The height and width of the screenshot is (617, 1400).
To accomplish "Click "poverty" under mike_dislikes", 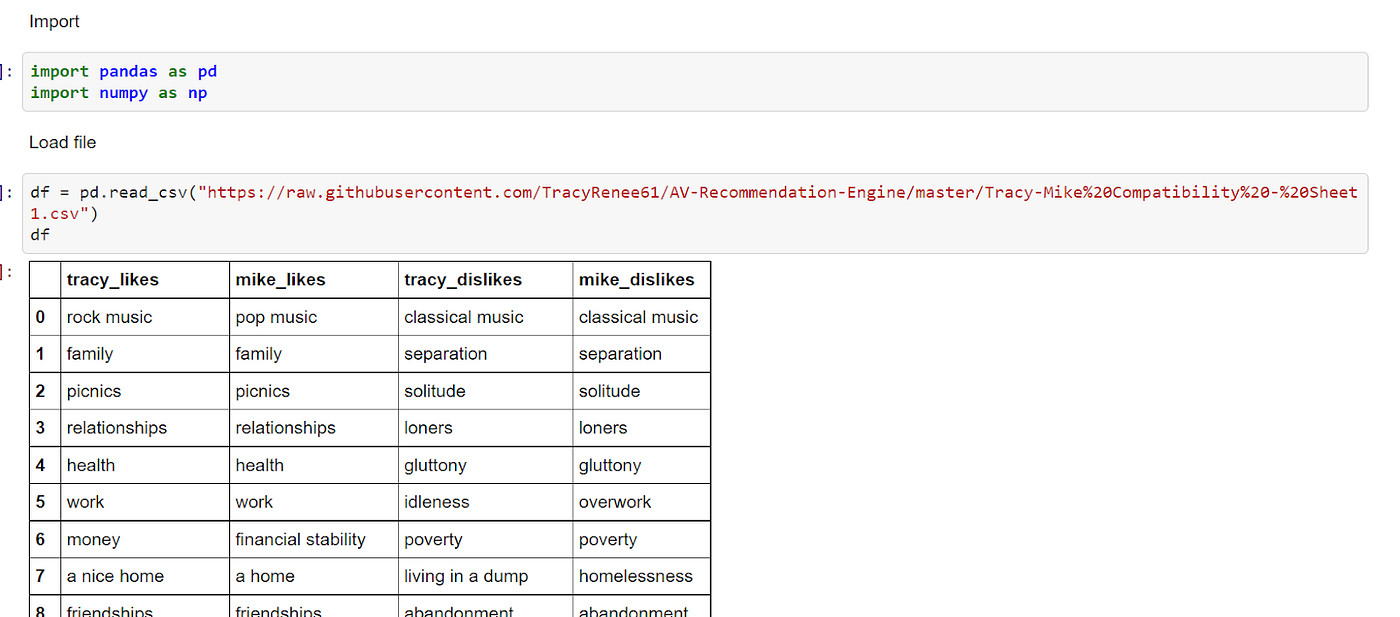I will [x=608, y=539].
